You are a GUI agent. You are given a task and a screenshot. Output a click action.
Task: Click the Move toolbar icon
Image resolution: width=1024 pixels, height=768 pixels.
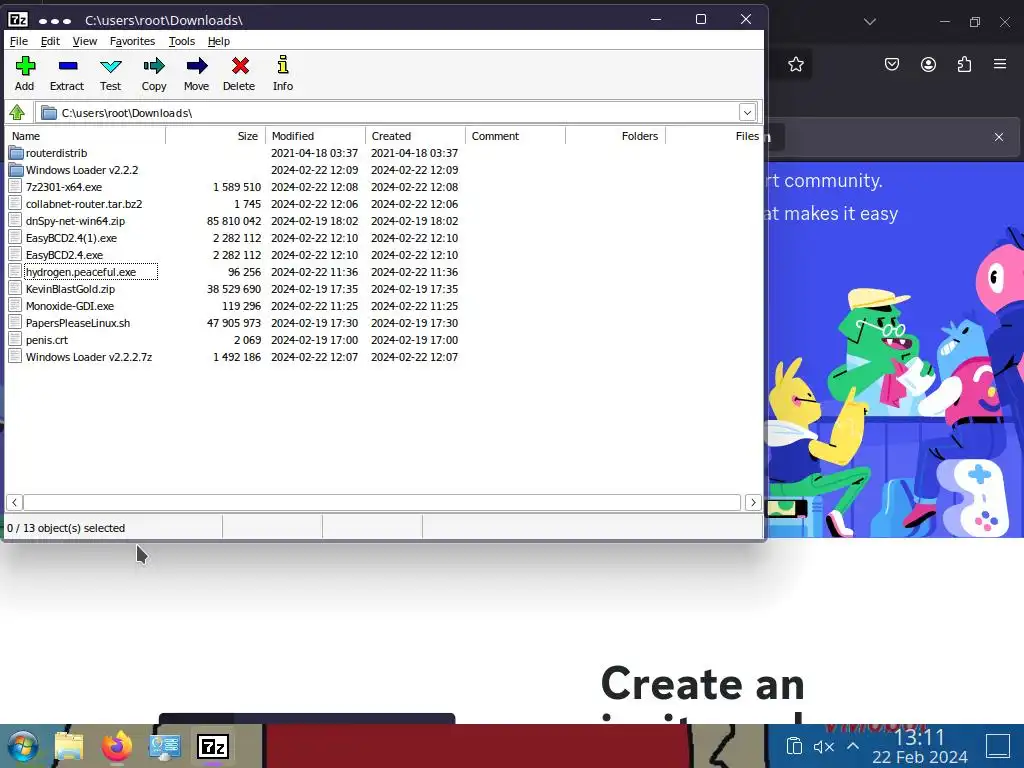click(x=197, y=66)
